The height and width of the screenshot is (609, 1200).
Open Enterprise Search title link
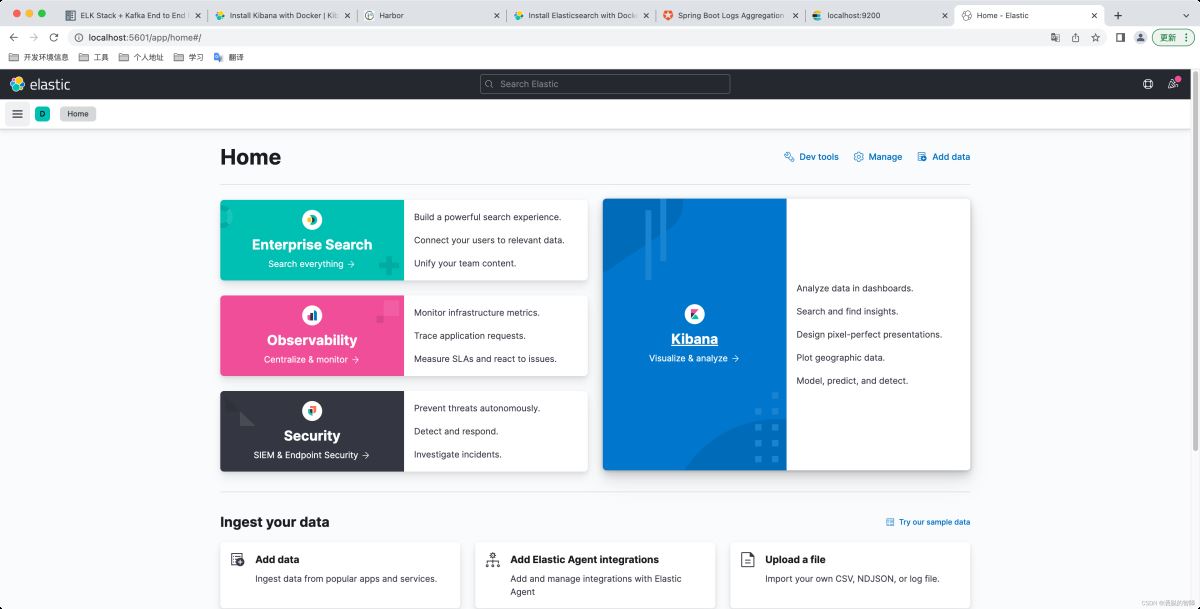[312, 244]
